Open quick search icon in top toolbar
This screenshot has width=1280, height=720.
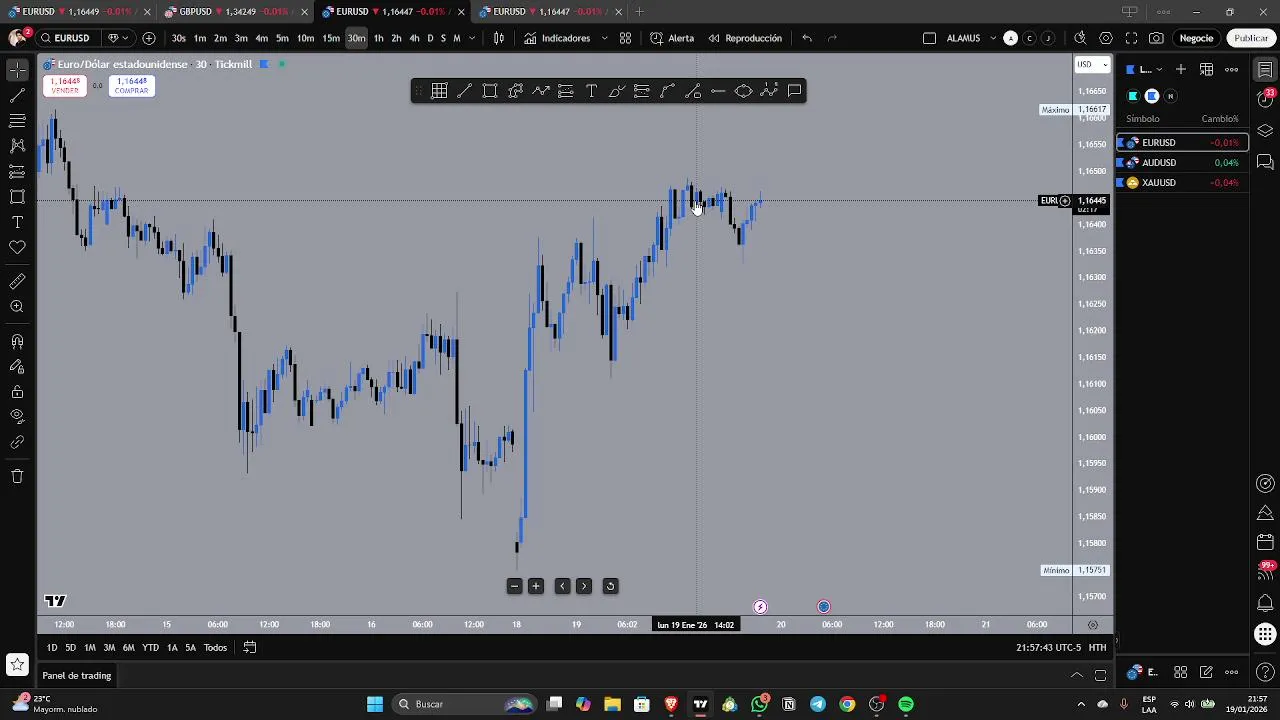[1080, 38]
